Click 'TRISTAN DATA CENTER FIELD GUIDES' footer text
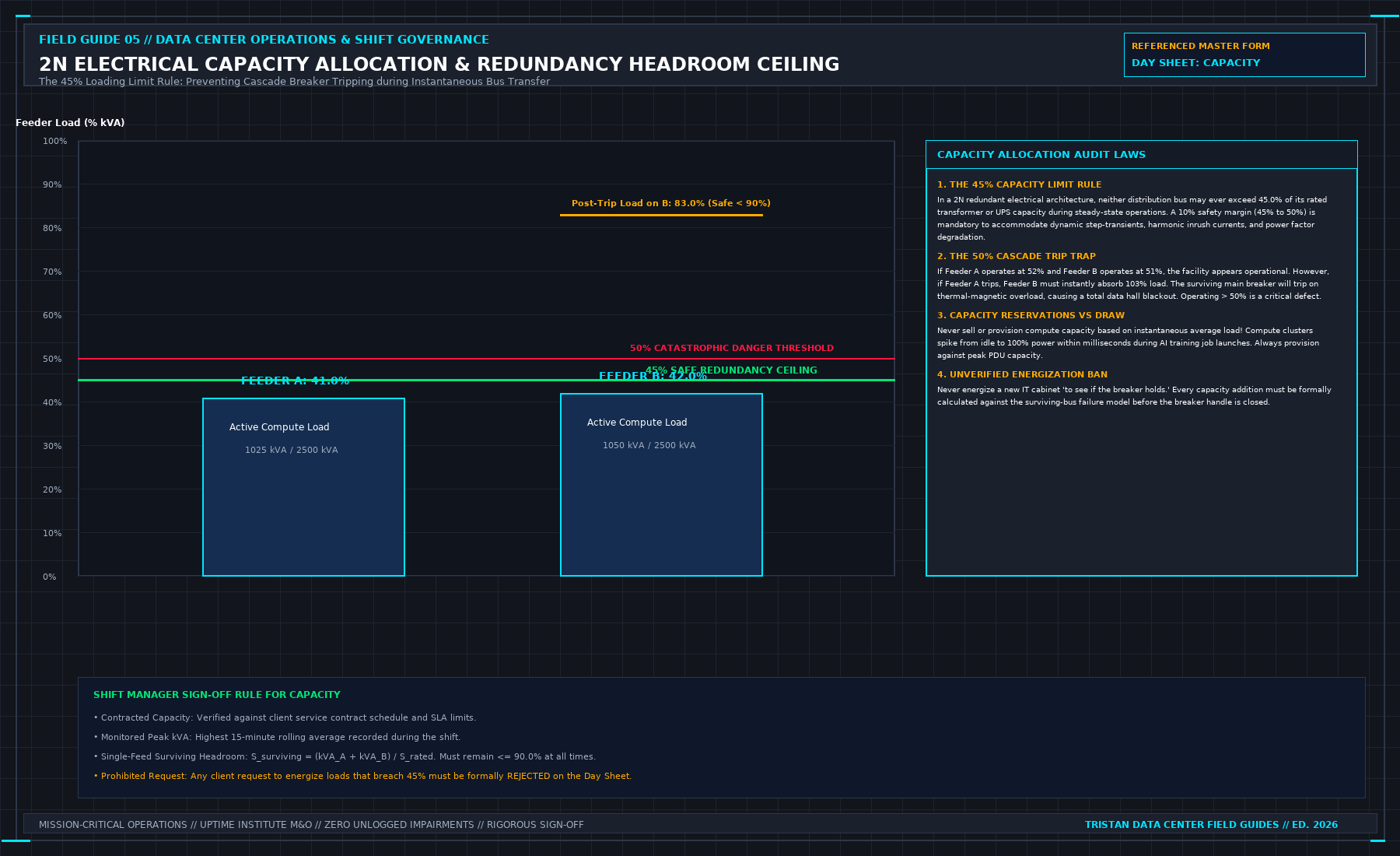Screen dimensions: 1400x856 pyautogui.click(x=1211, y=825)
